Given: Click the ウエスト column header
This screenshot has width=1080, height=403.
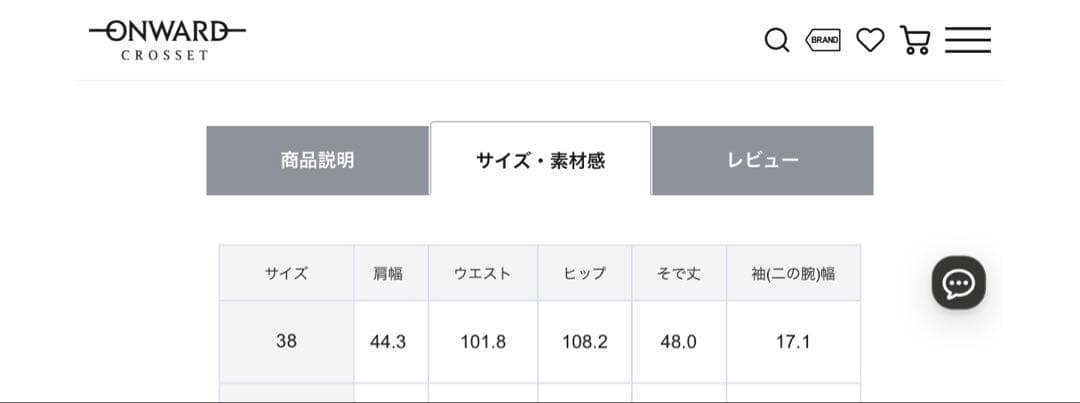Looking at the screenshot, I should 483,273.
